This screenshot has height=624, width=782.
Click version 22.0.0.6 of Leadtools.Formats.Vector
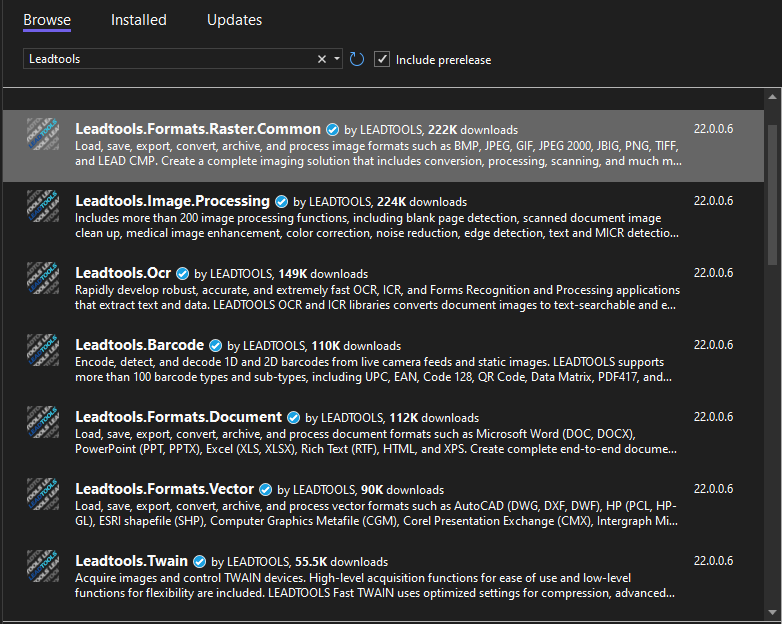[x=713, y=489]
